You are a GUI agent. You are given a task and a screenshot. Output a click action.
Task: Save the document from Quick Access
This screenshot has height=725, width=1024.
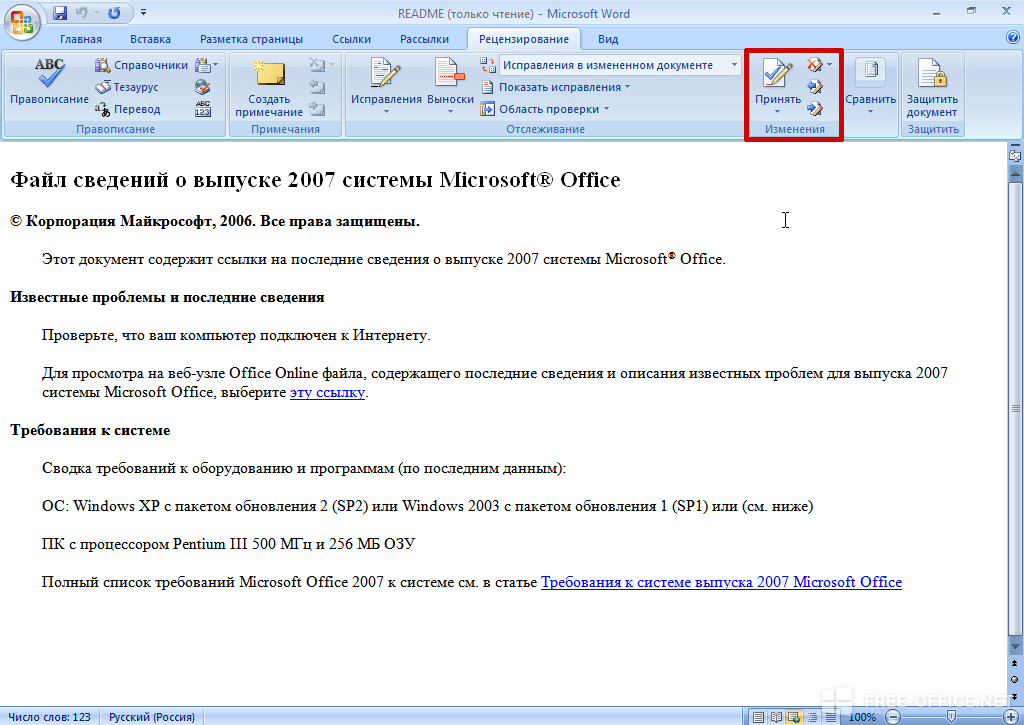(59, 13)
